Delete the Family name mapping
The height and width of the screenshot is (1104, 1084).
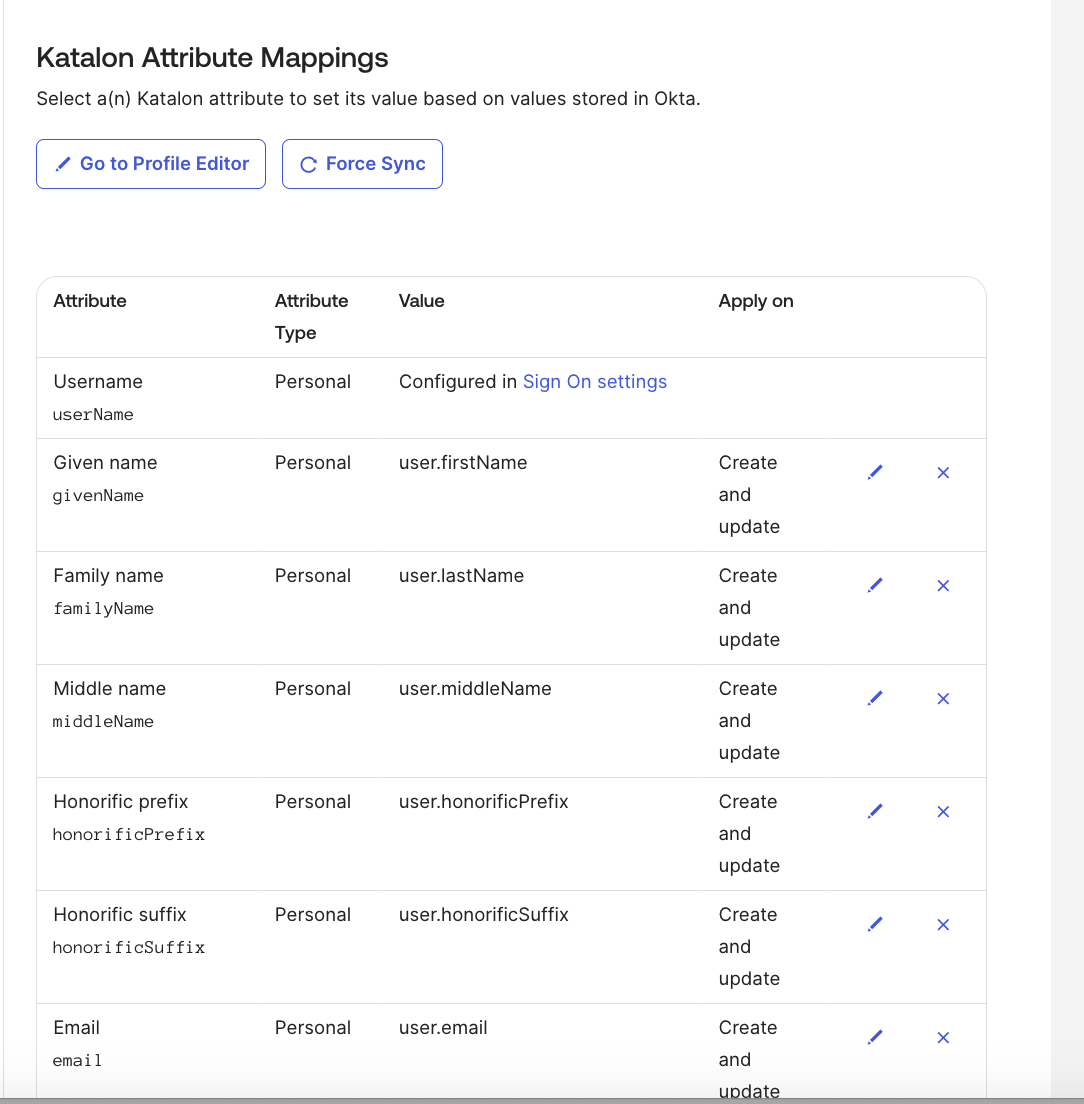point(943,586)
